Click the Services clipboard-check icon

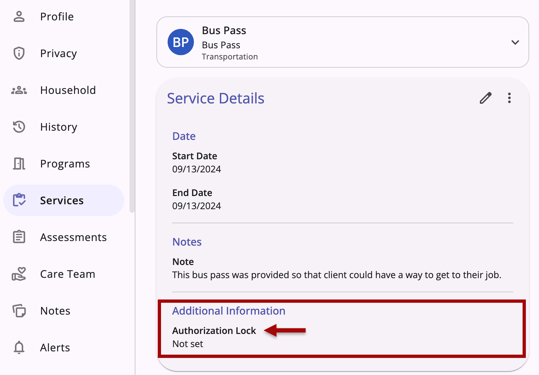click(x=19, y=200)
